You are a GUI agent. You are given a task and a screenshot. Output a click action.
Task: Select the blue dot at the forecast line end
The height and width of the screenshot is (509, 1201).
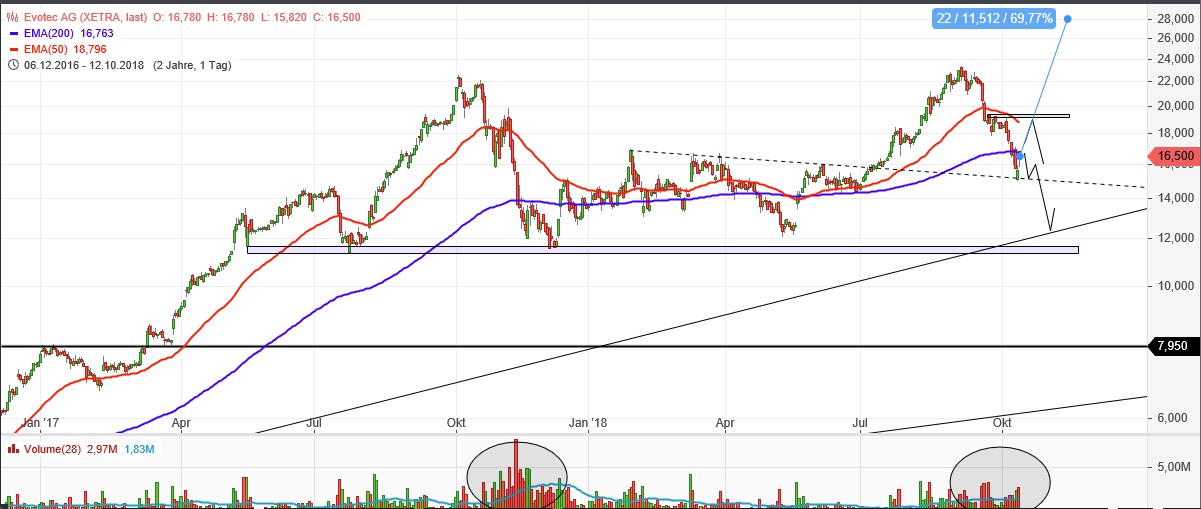click(1068, 19)
